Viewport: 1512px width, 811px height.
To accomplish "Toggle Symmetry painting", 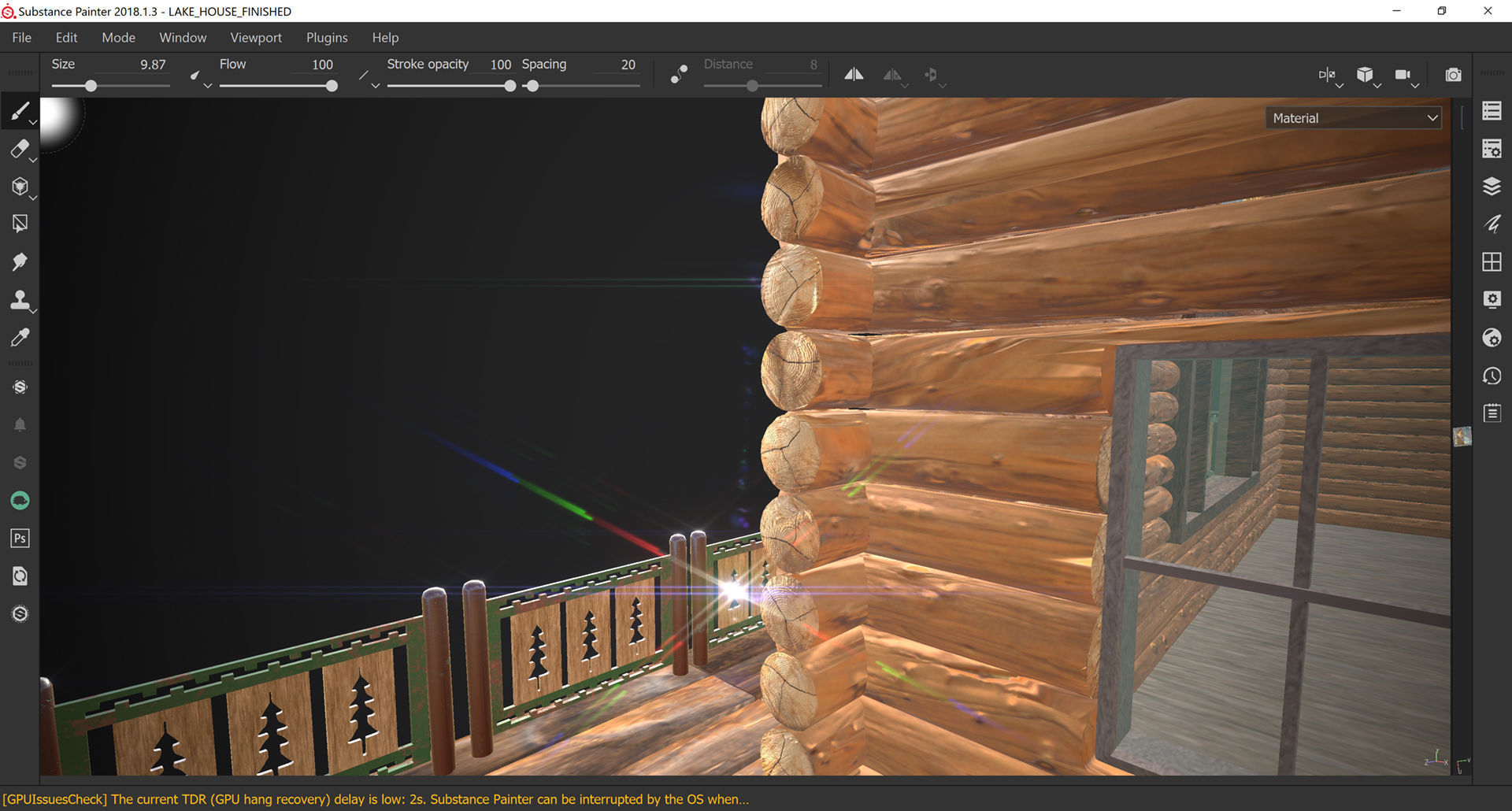I will (854, 74).
